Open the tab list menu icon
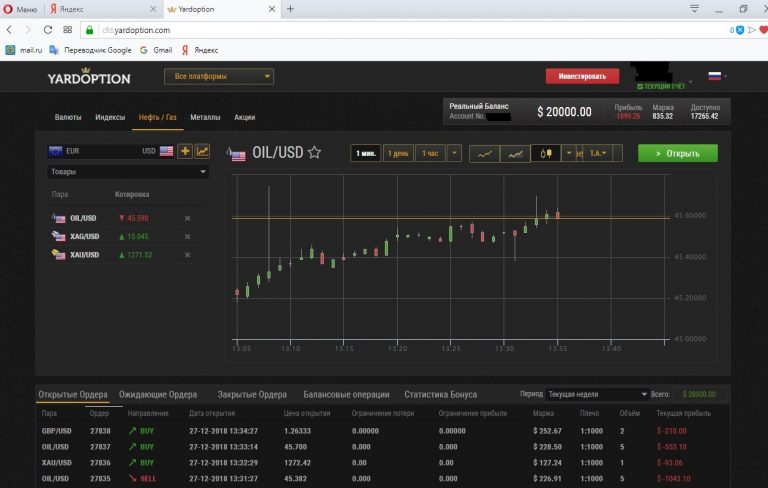Screen dimensions: 768x488 pos(694,9)
